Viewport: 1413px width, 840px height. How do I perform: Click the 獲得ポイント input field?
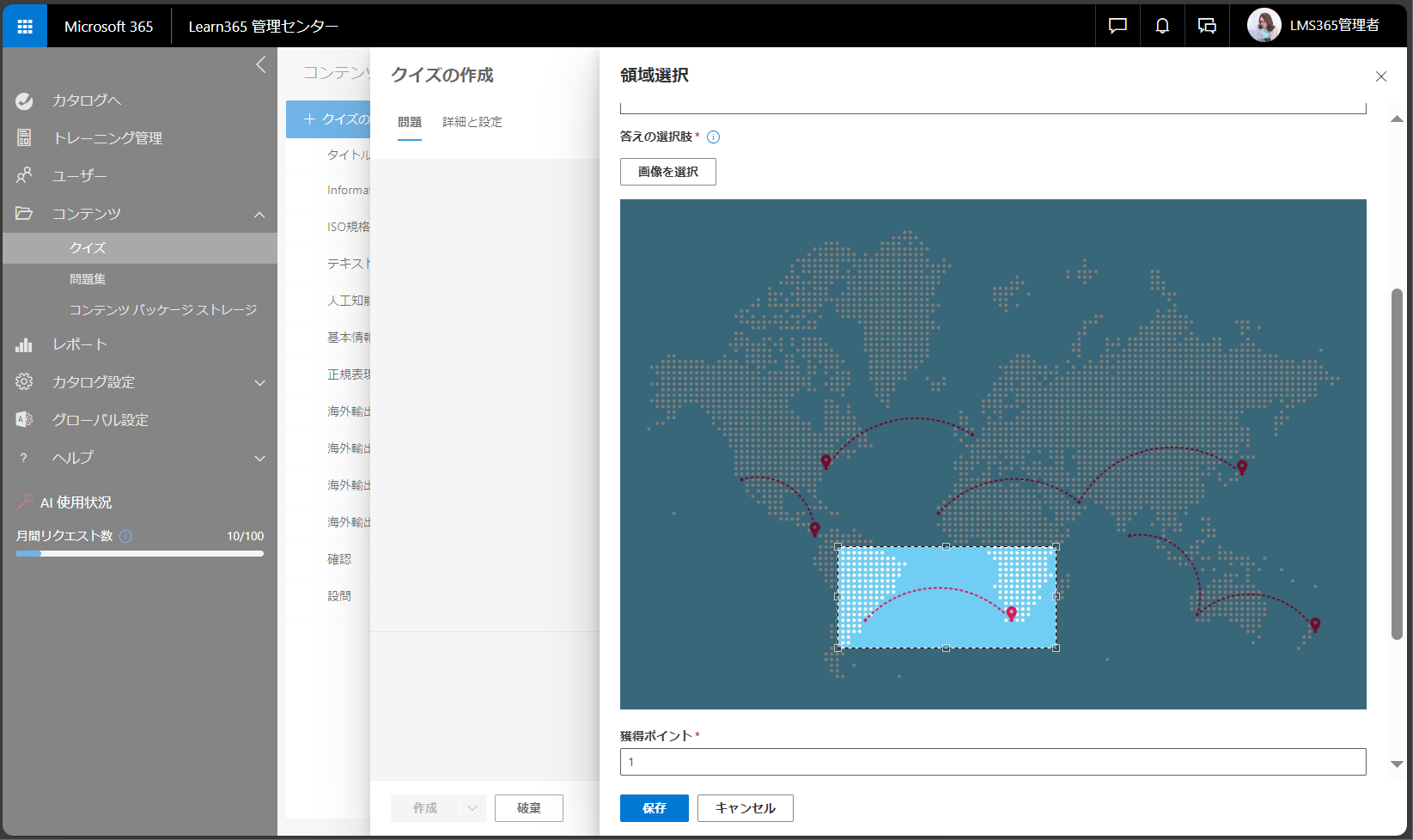993,762
